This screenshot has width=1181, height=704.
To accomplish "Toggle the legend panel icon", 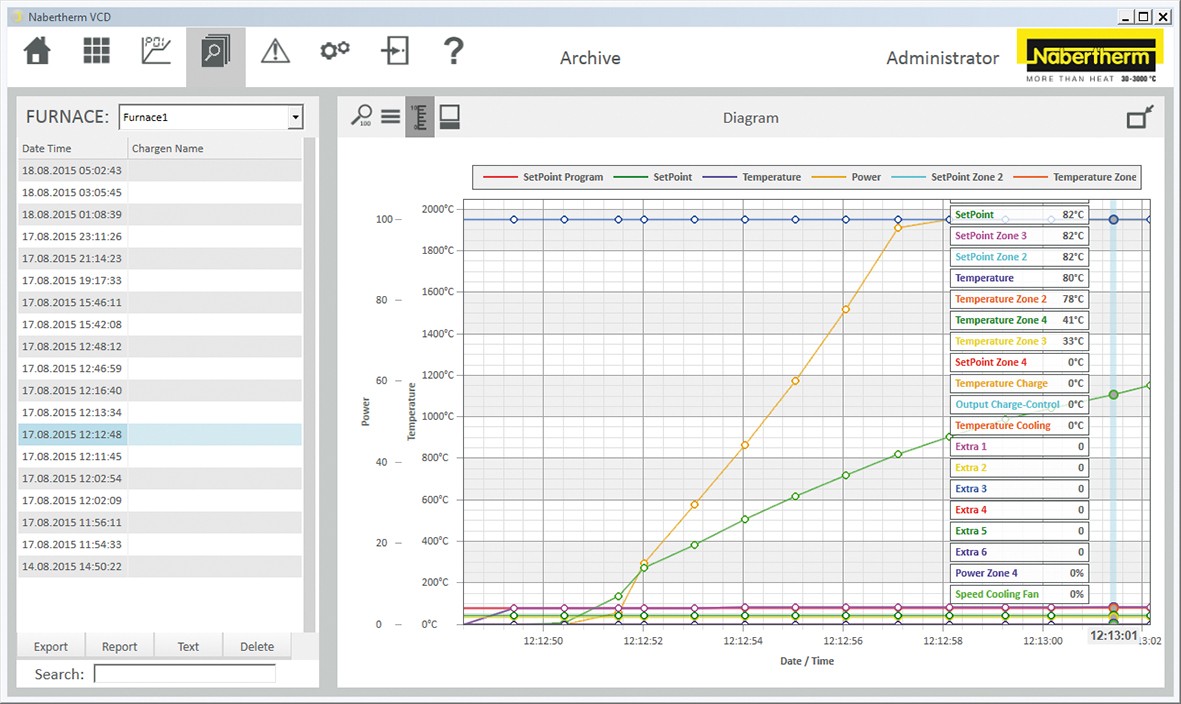I will tap(450, 117).
